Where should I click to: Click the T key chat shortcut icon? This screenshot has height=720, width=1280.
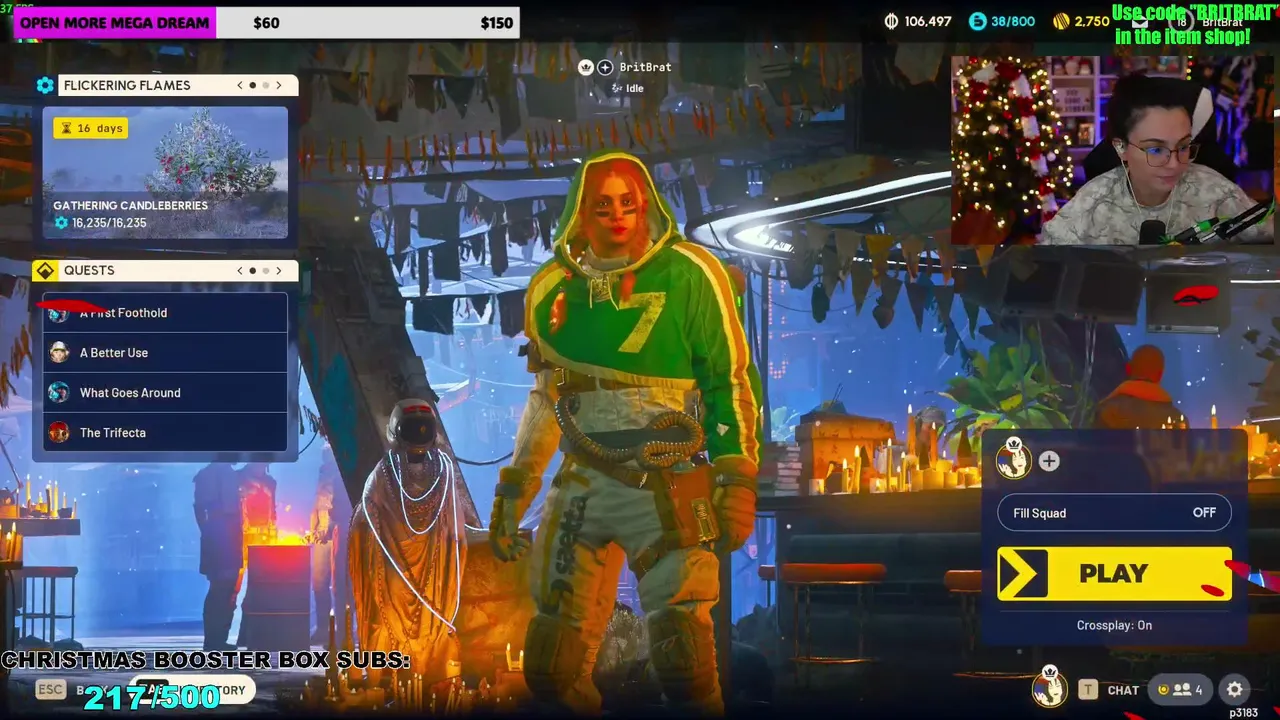1087,689
